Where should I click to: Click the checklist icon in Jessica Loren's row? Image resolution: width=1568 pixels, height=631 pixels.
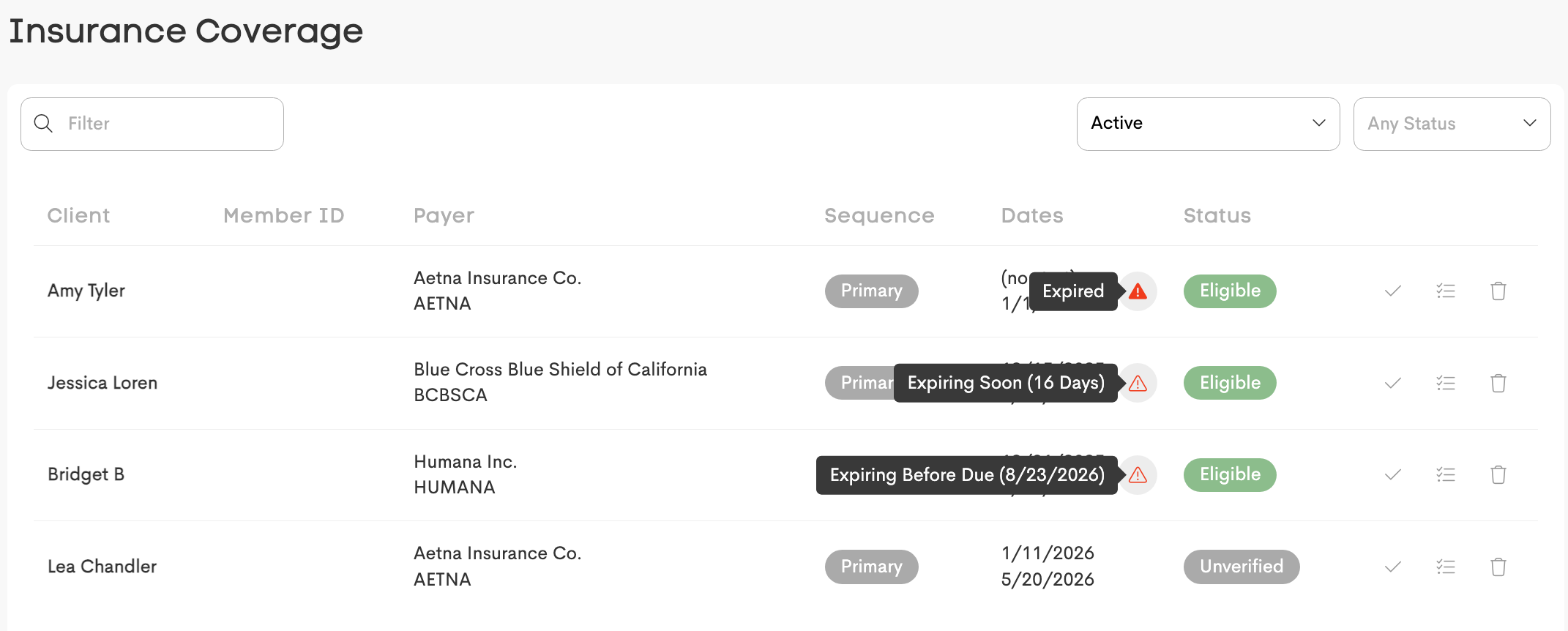click(x=1445, y=383)
